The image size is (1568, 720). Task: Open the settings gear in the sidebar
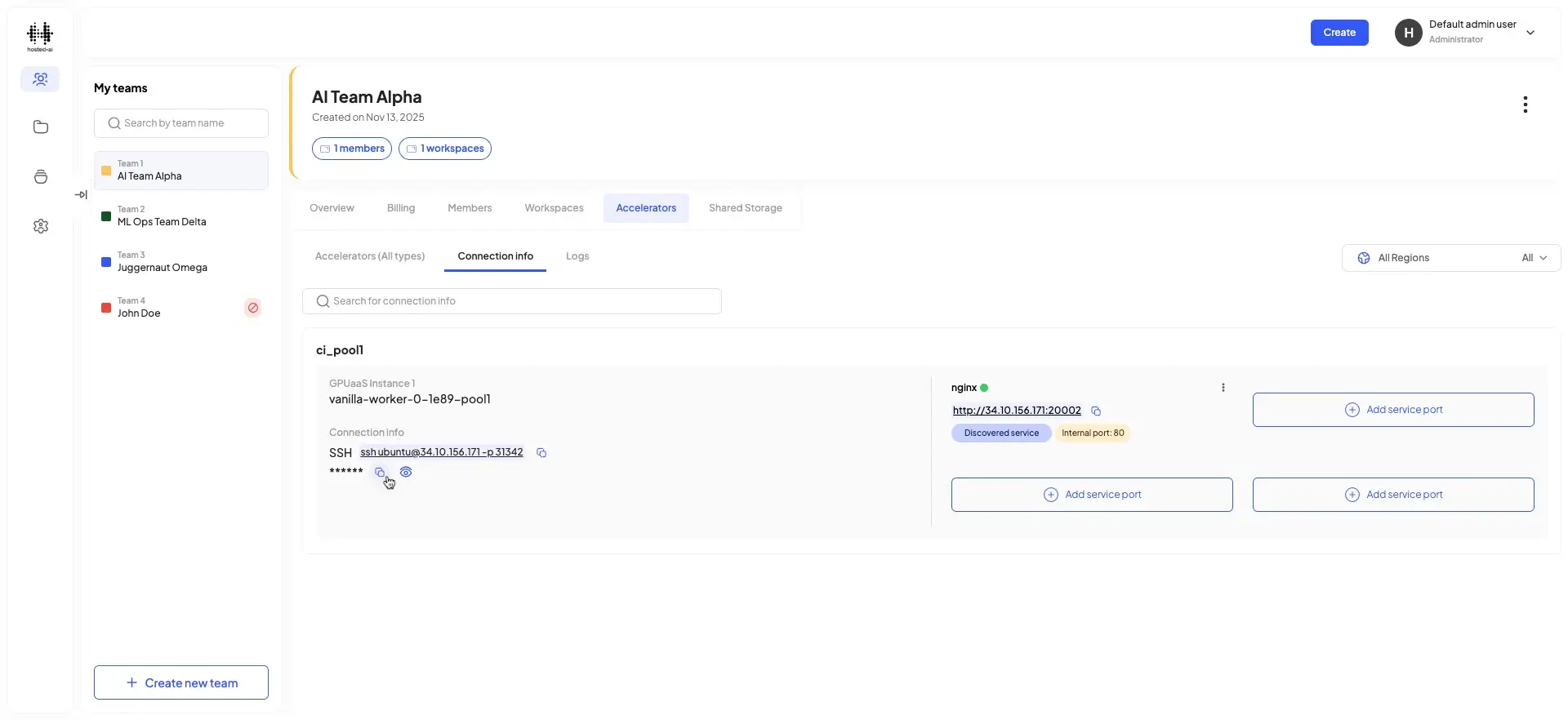(41, 226)
